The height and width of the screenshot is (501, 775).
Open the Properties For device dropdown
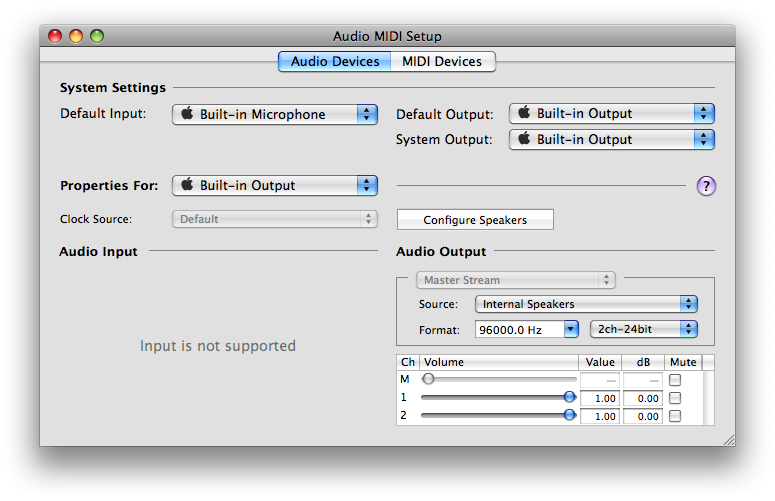click(x=275, y=185)
